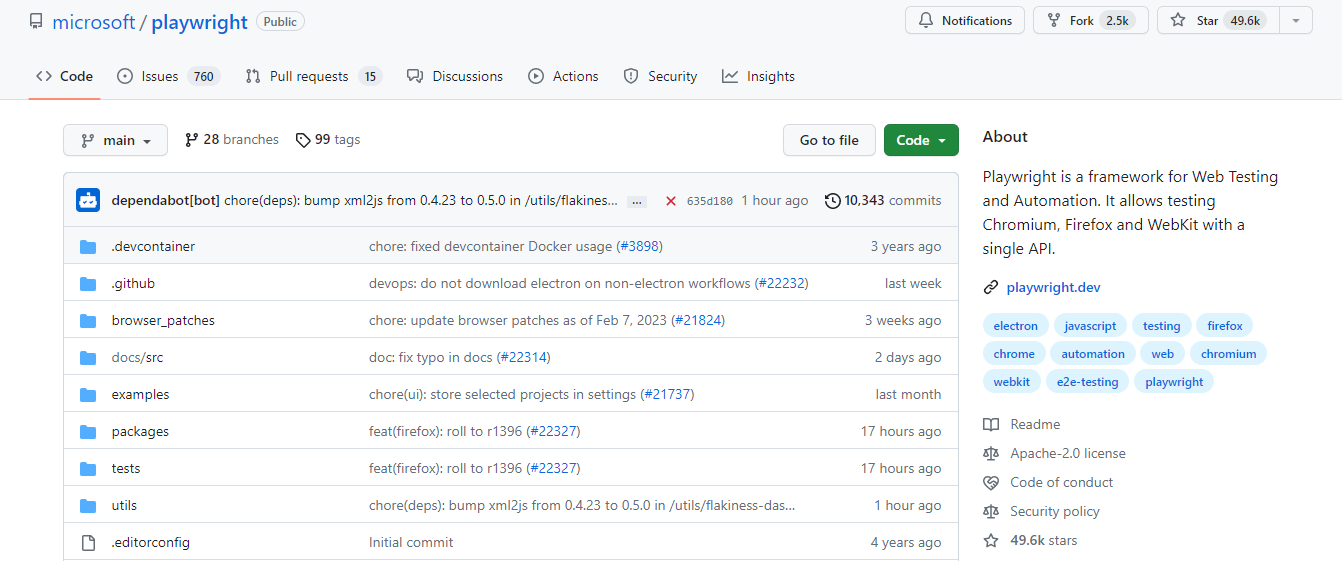
Task: Click the folder icon for docs/src
Action: pos(88,358)
